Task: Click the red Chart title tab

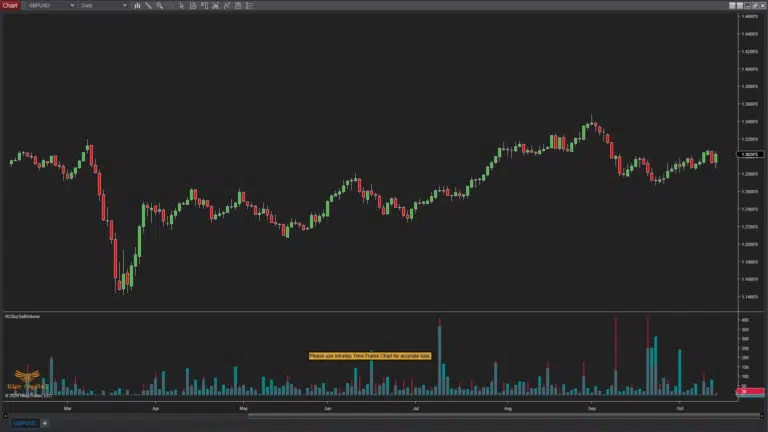Action: [10, 5]
